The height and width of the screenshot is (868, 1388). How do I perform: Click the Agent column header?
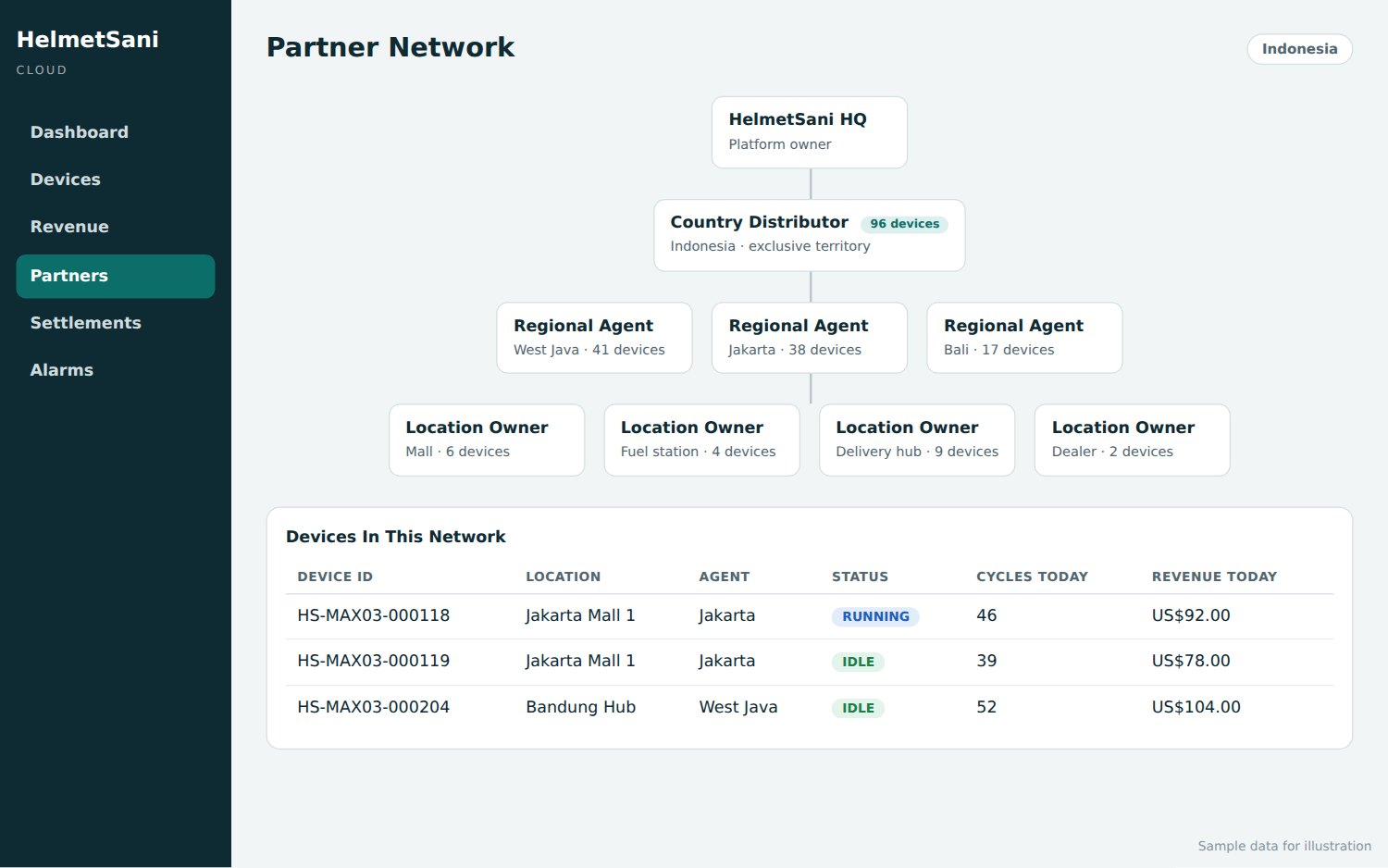pos(724,577)
